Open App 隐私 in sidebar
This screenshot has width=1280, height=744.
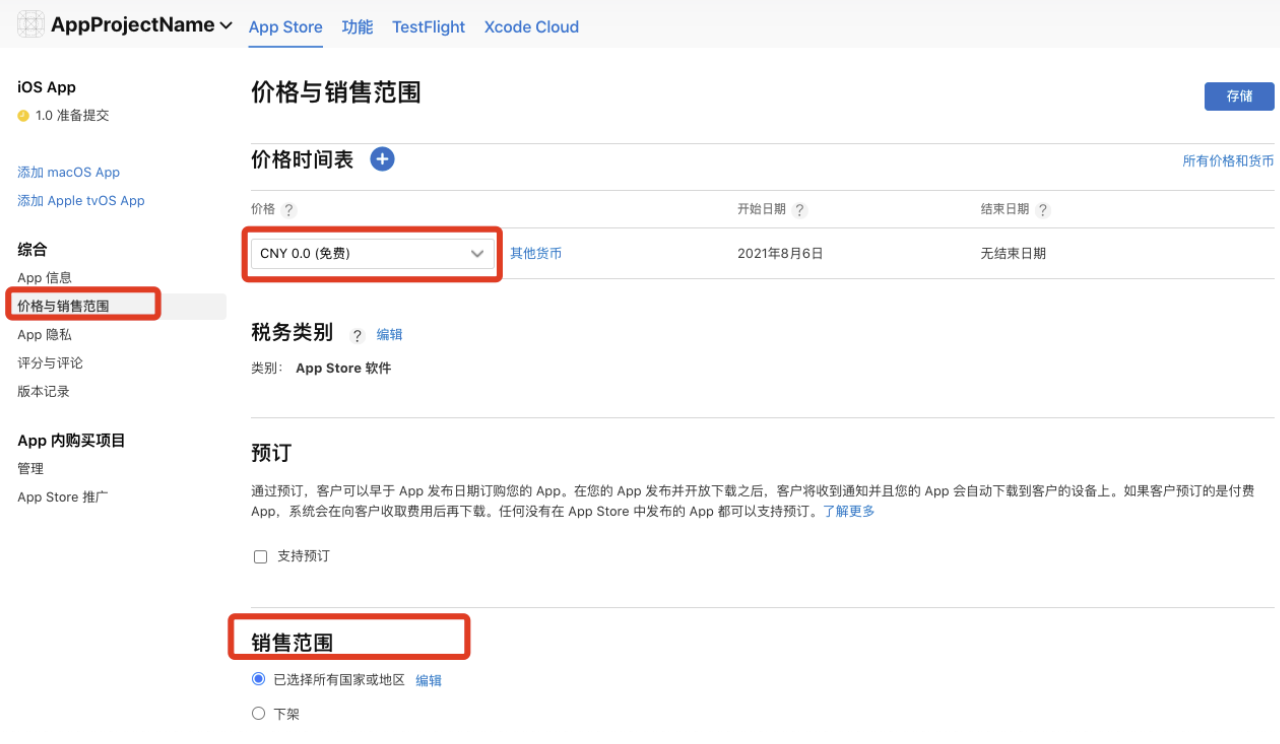45,334
